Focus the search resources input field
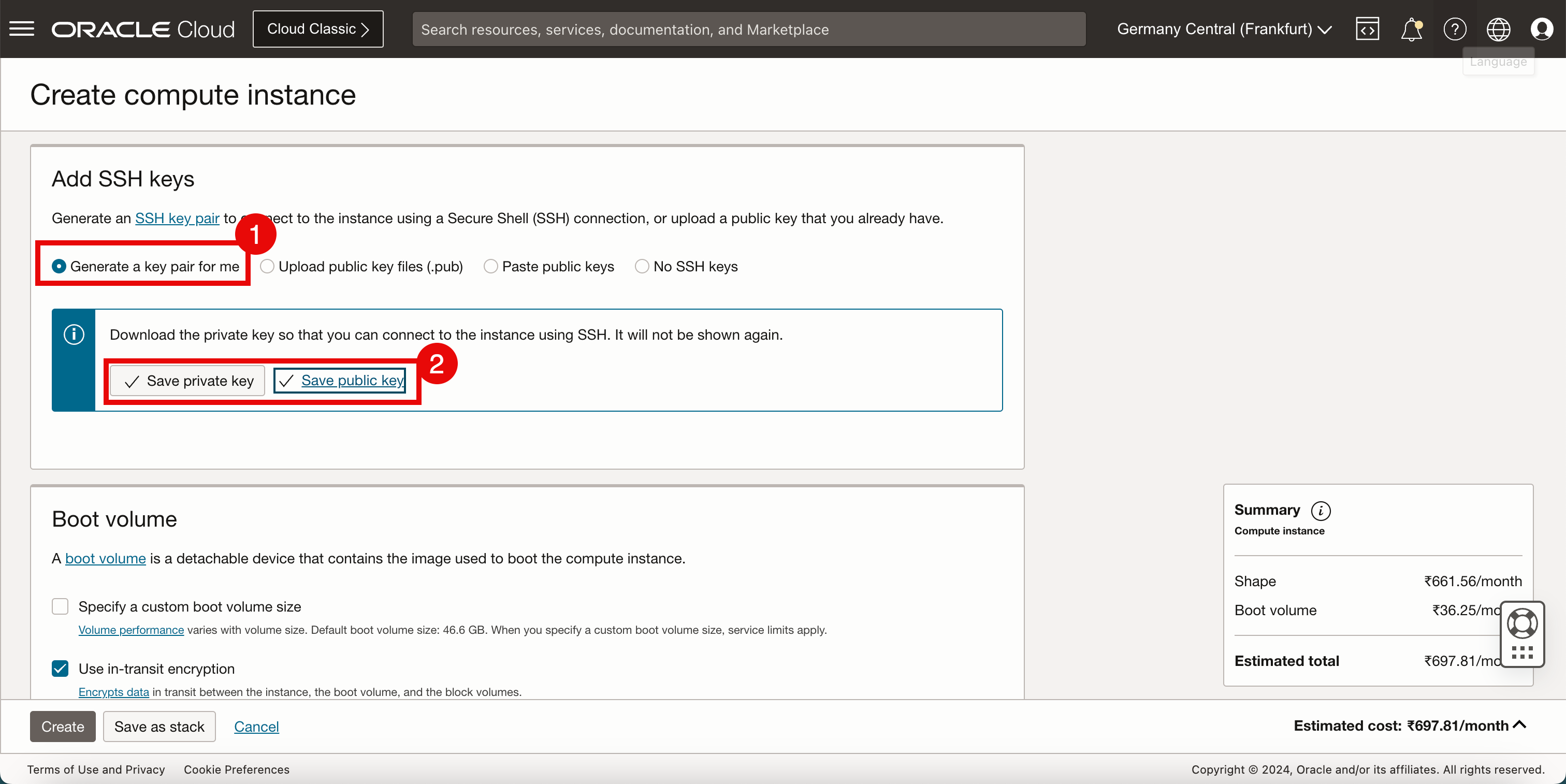This screenshot has width=1566, height=784. (748, 29)
